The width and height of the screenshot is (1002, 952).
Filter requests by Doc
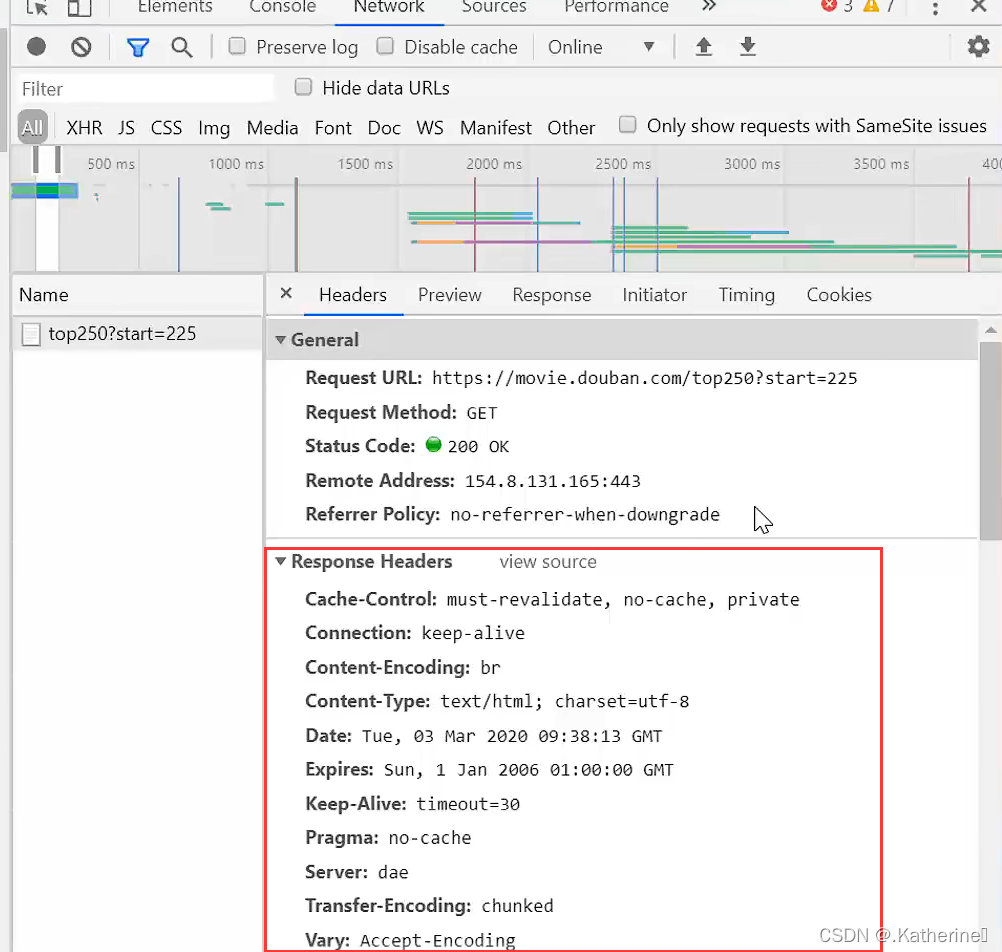pyautogui.click(x=384, y=128)
